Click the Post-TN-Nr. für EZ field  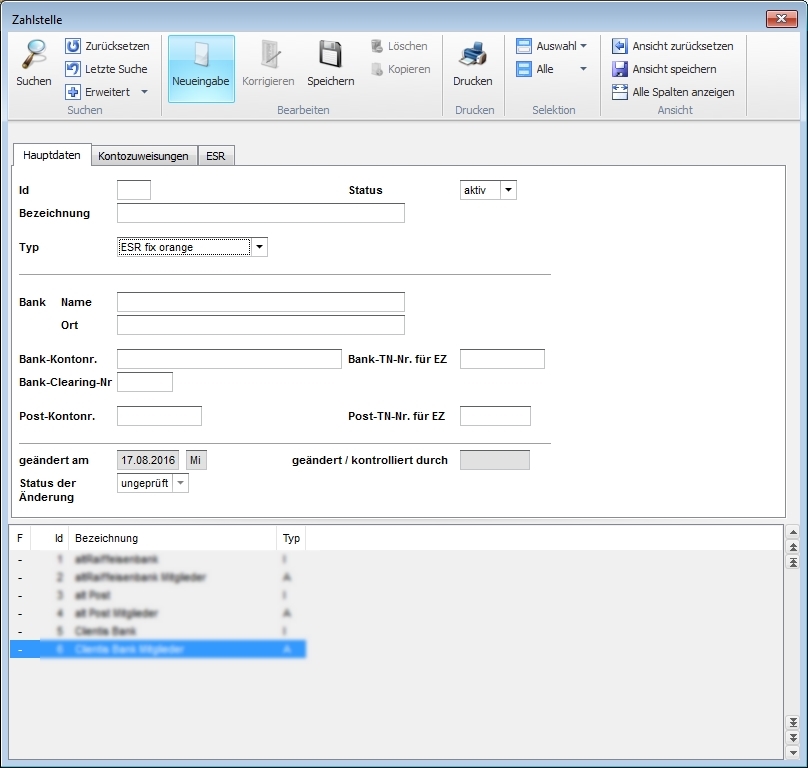(x=495, y=416)
